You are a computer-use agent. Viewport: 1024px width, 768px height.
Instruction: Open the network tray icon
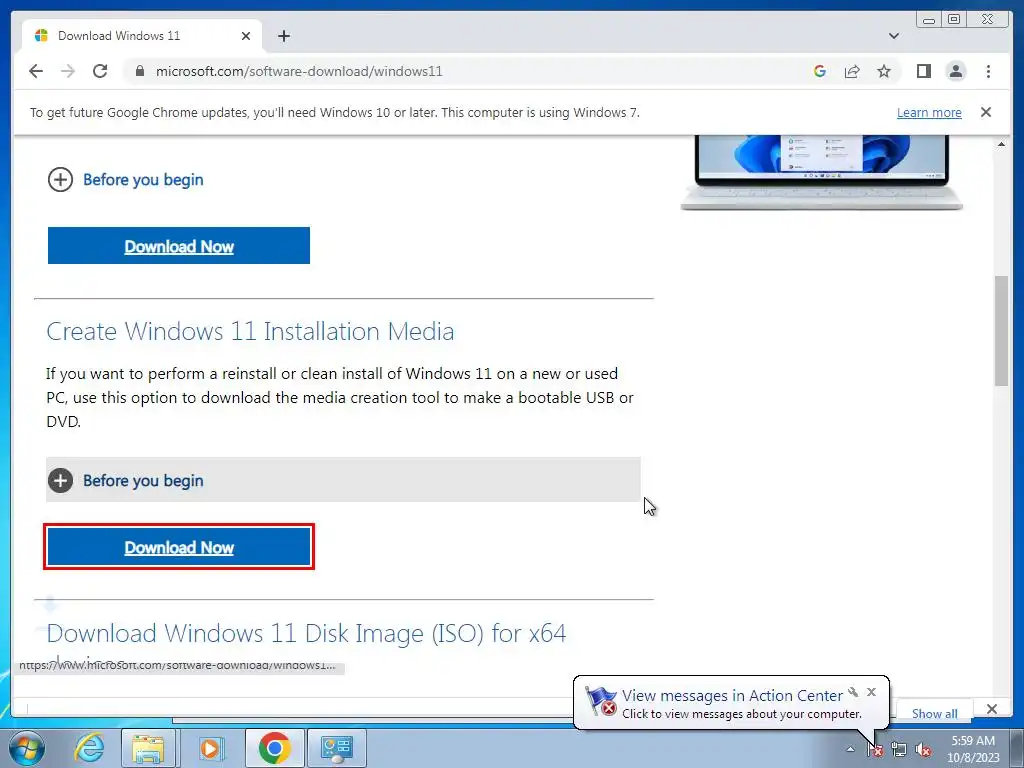click(899, 750)
